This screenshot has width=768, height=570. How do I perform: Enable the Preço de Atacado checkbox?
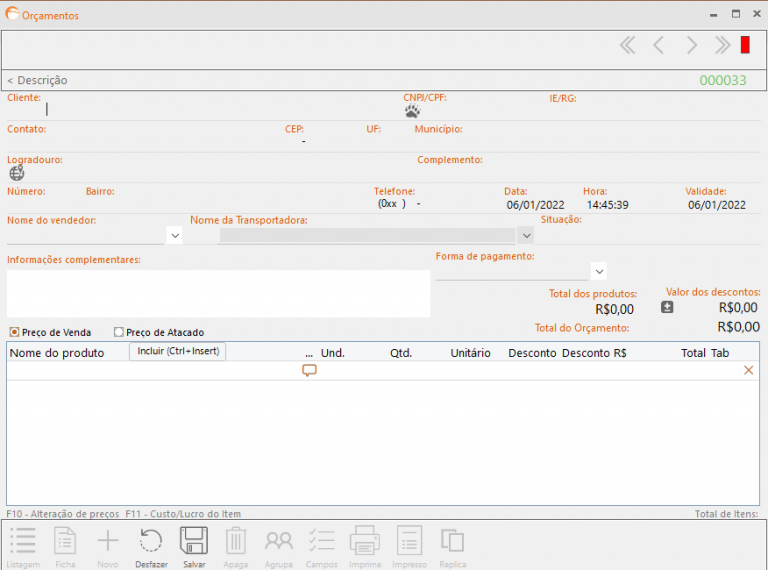pos(119,332)
